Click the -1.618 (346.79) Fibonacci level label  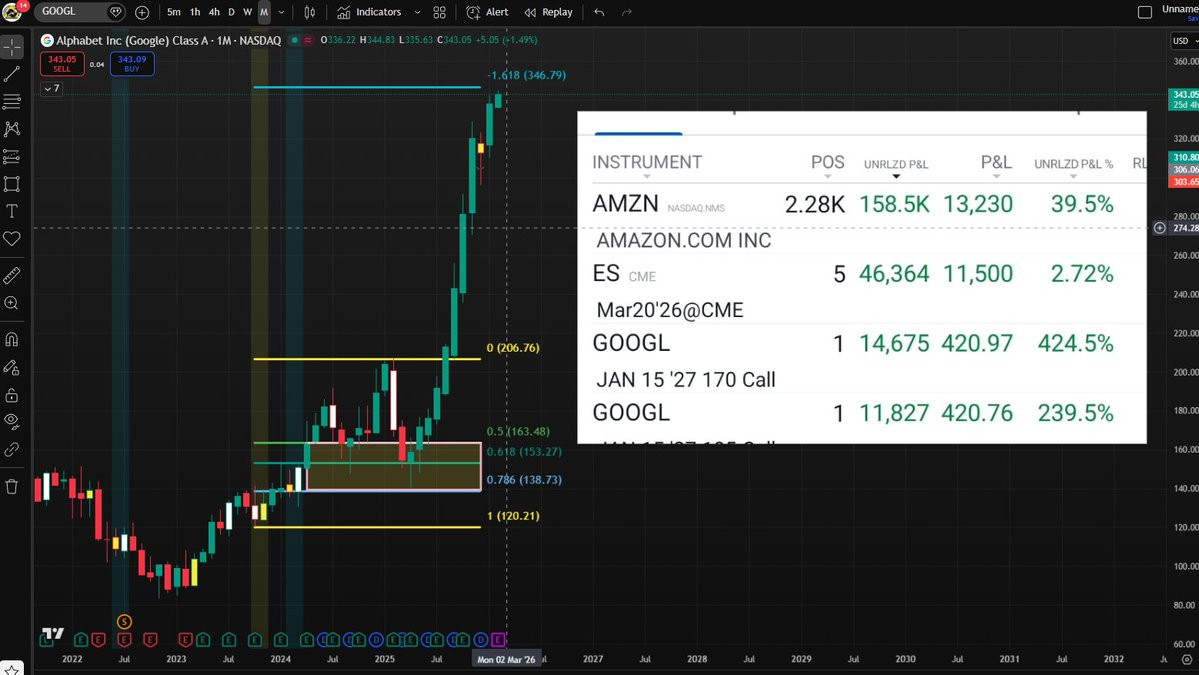pos(527,75)
